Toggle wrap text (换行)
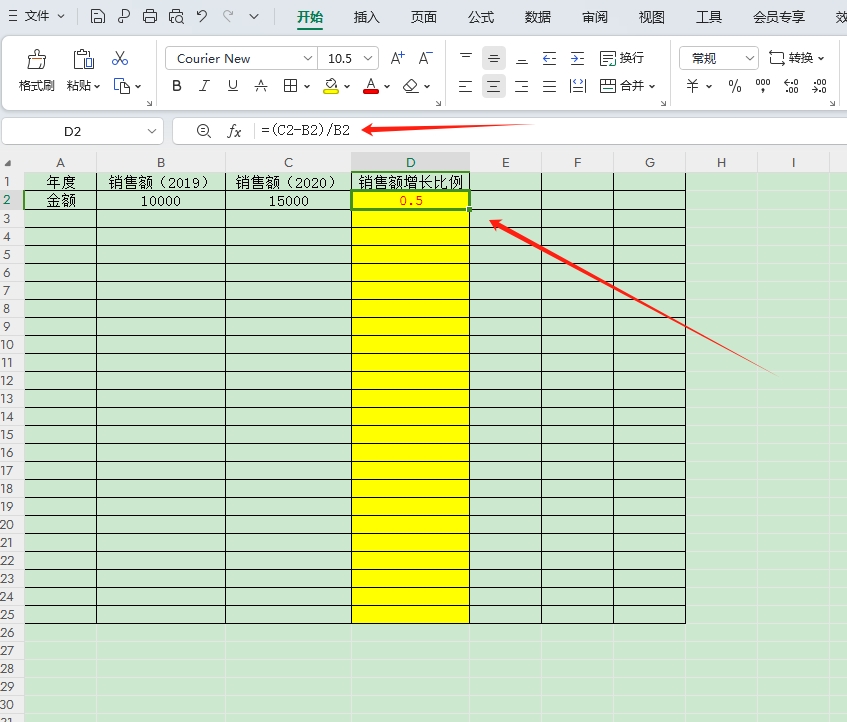The height and width of the screenshot is (722, 847). click(622, 58)
